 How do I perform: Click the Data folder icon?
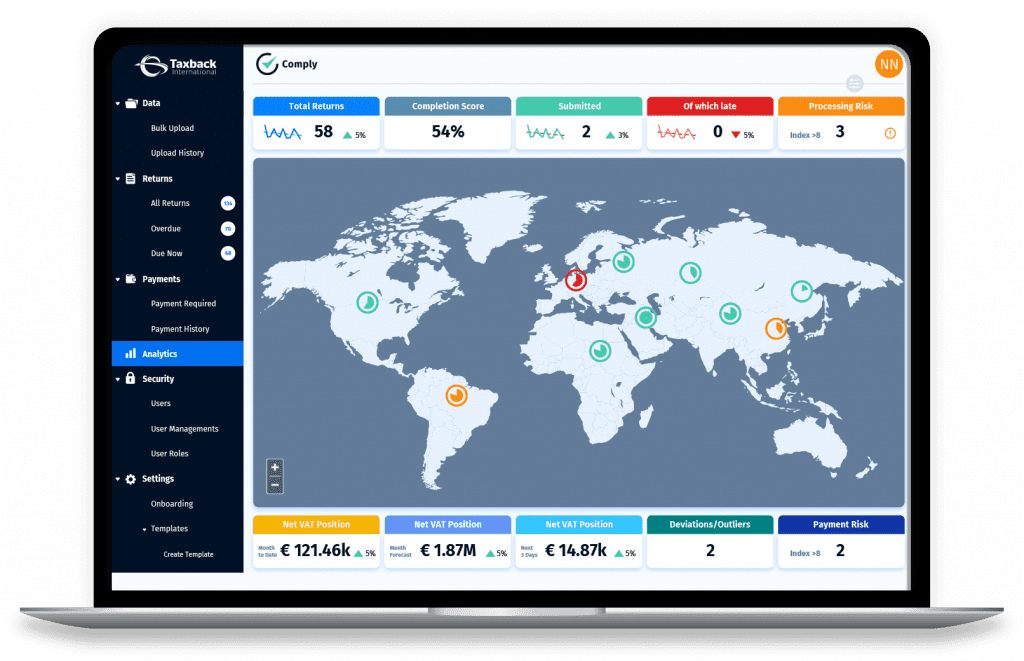pyautogui.click(x=131, y=103)
